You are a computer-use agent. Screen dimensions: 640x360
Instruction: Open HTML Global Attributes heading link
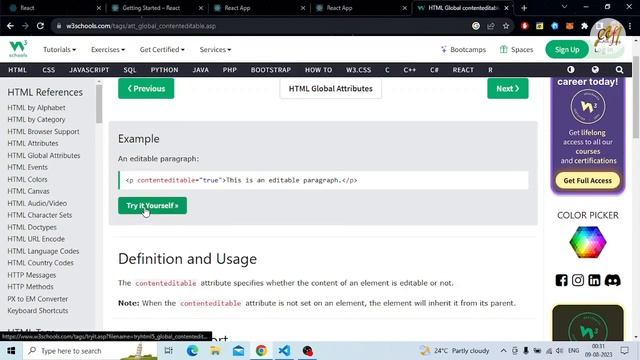[x=331, y=89]
